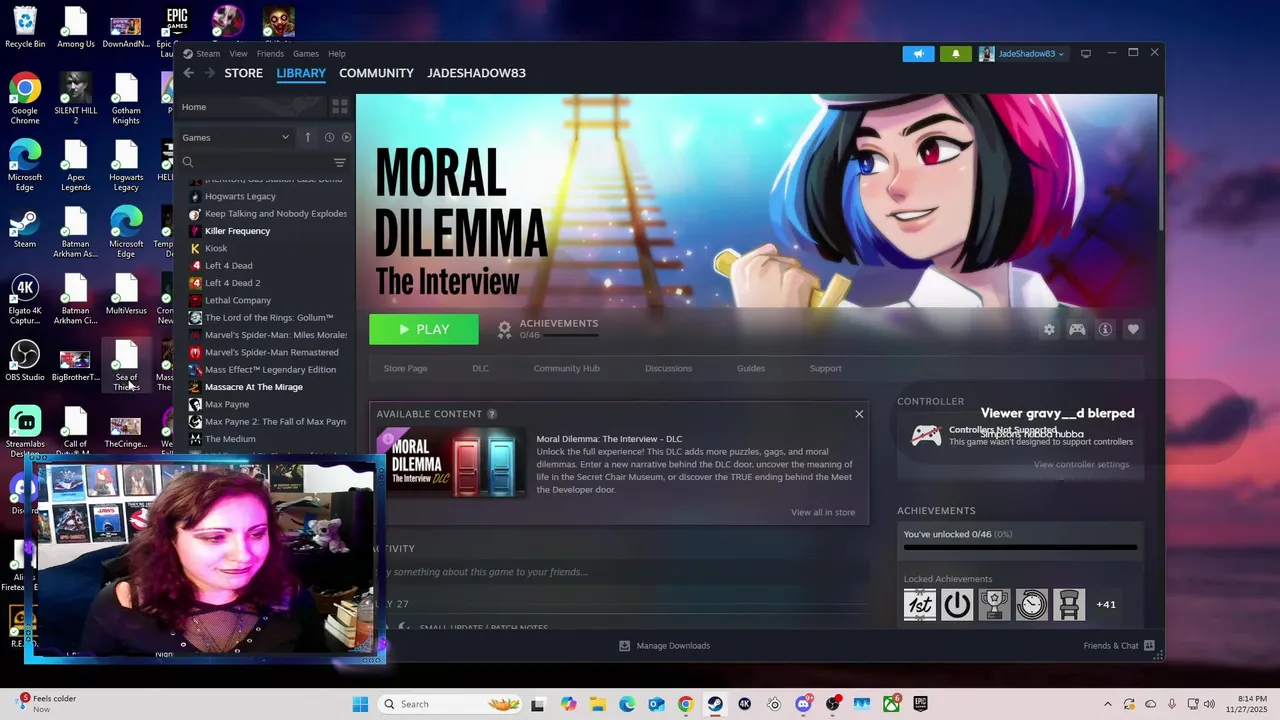Click the power button achievement icon

(957, 604)
